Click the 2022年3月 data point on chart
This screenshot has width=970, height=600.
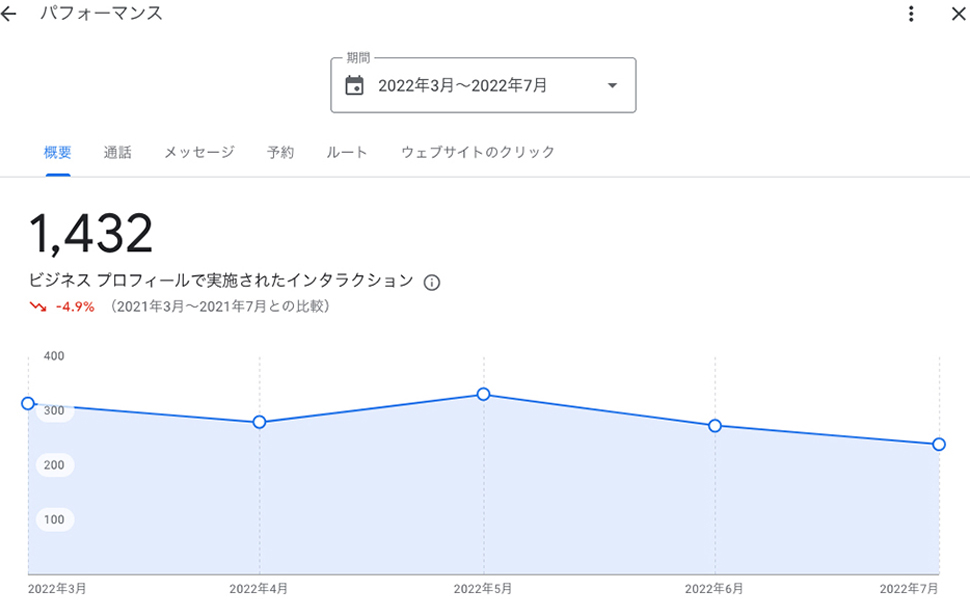tap(28, 404)
